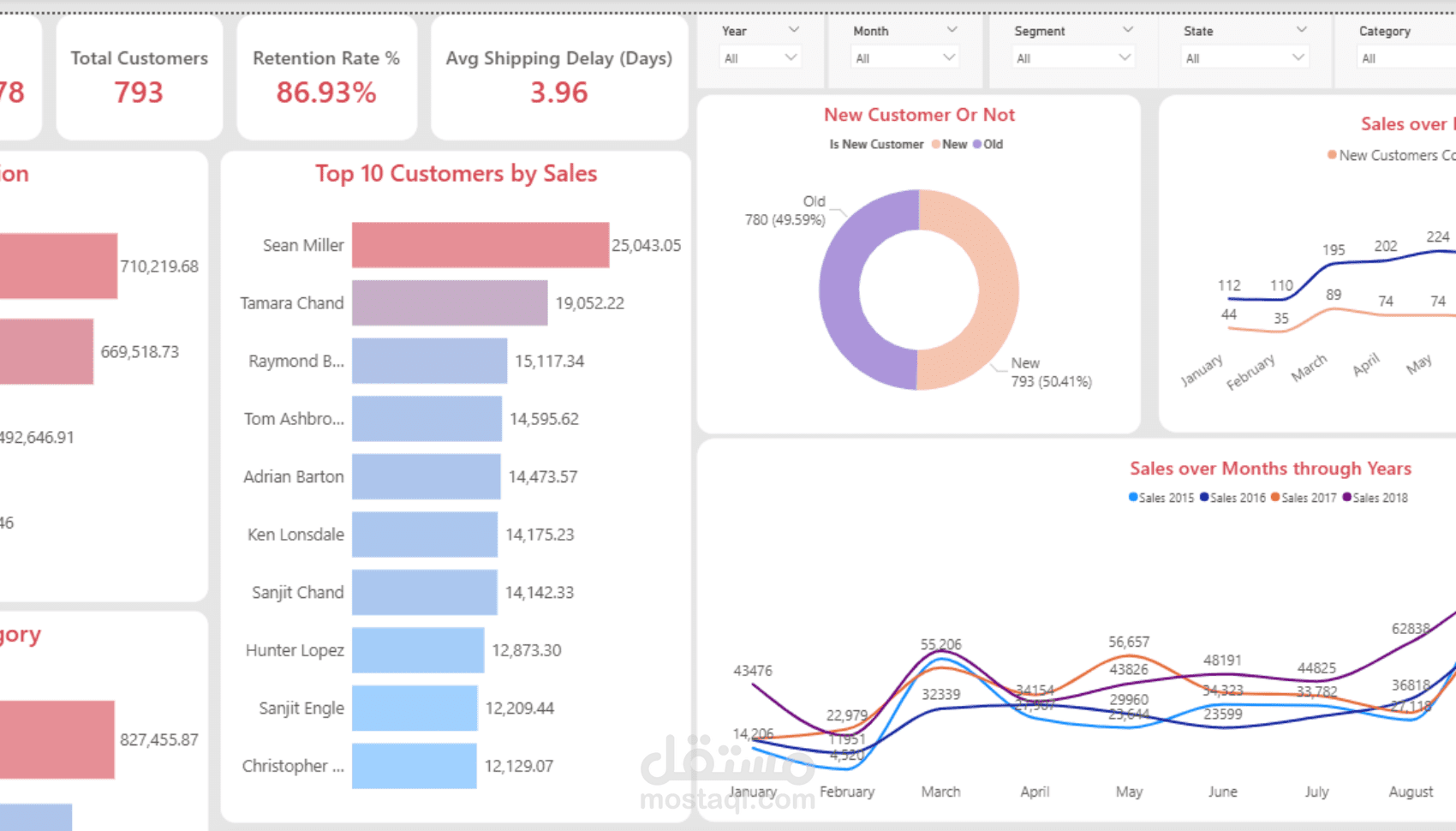
Task: Click the Tom Ashbro... customer name
Action: [294, 418]
